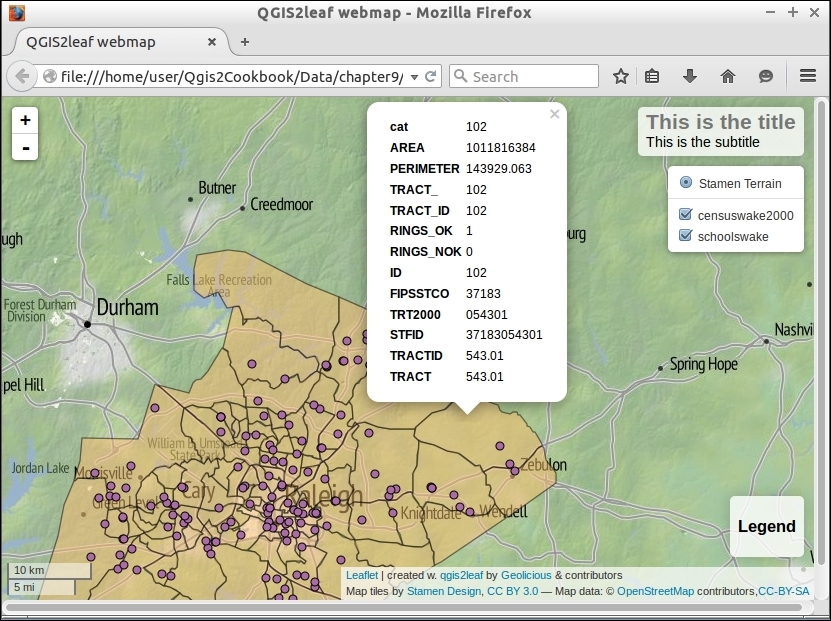The height and width of the screenshot is (621, 831).
Task: Open a new browser tab
Action: pos(245,42)
